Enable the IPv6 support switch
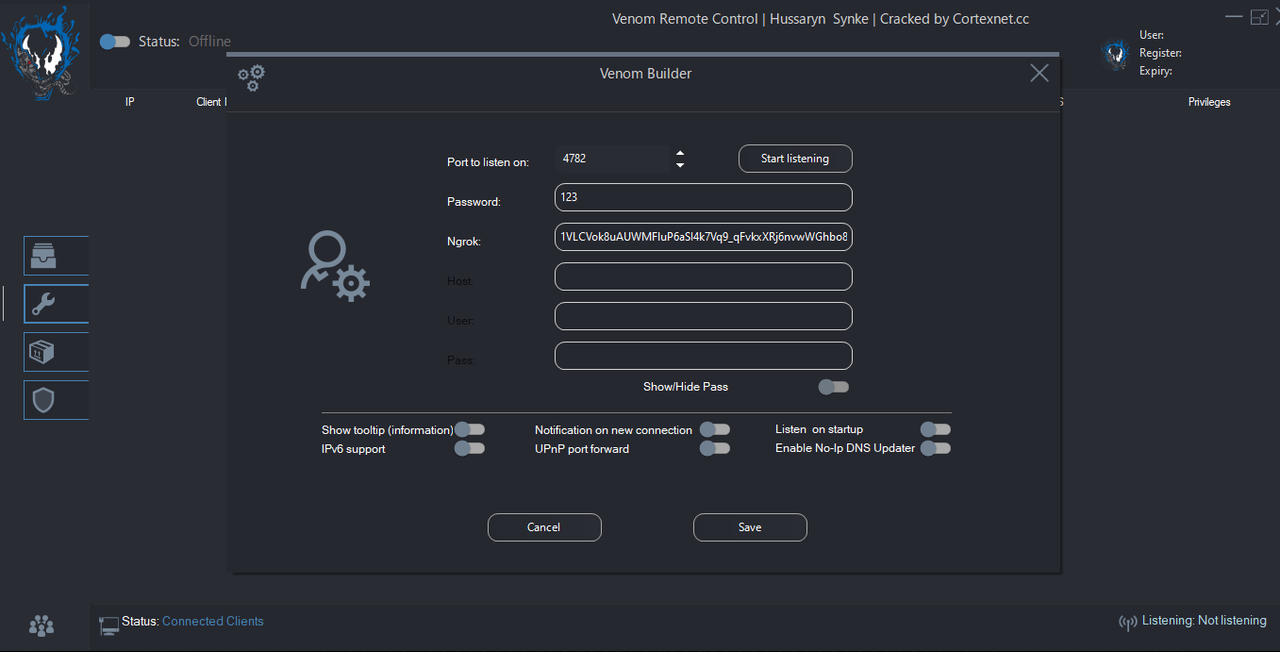The image size is (1280, 652). click(470, 449)
